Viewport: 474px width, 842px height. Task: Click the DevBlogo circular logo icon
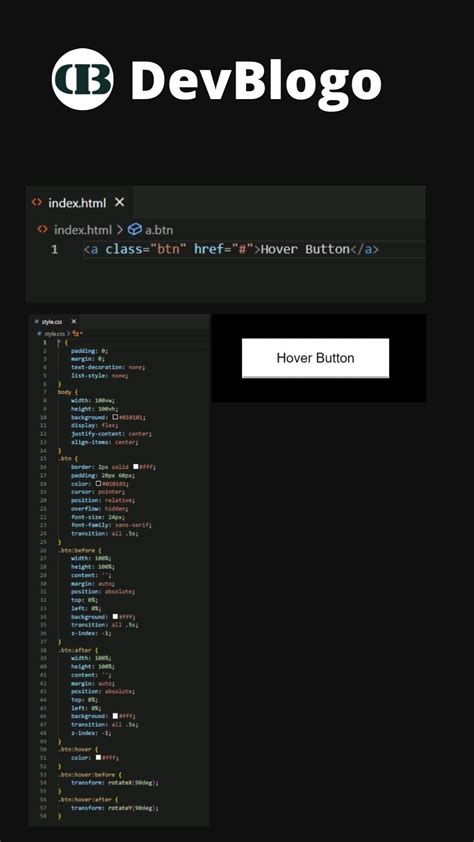click(x=83, y=79)
